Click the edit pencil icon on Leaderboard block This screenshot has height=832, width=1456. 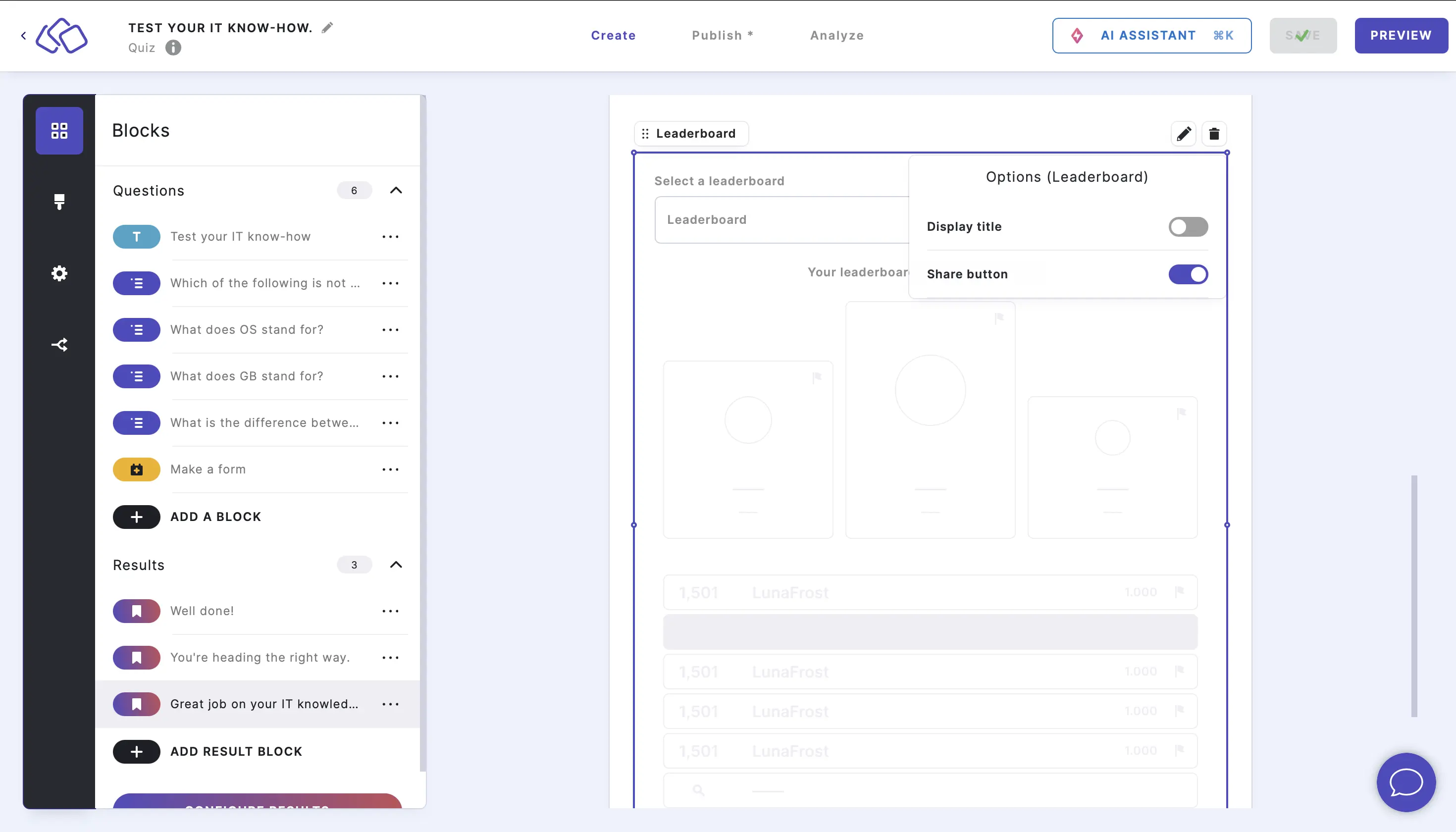pyautogui.click(x=1183, y=133)
